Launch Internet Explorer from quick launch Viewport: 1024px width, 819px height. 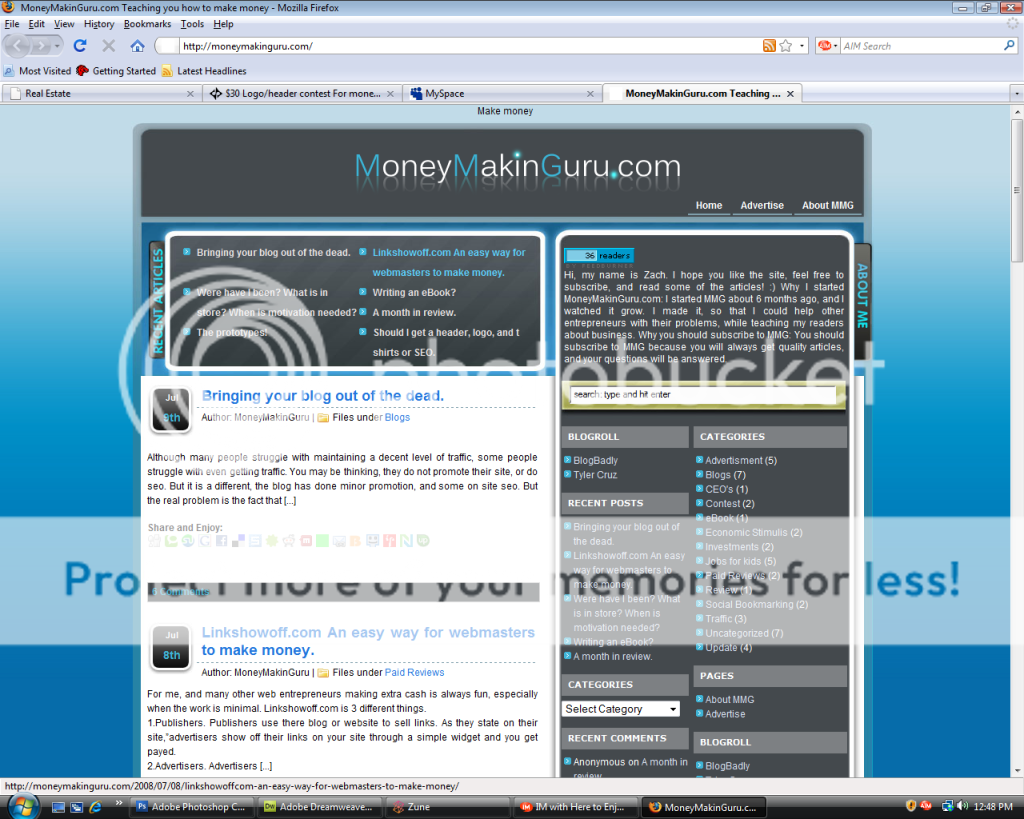[x=95, y=807]
